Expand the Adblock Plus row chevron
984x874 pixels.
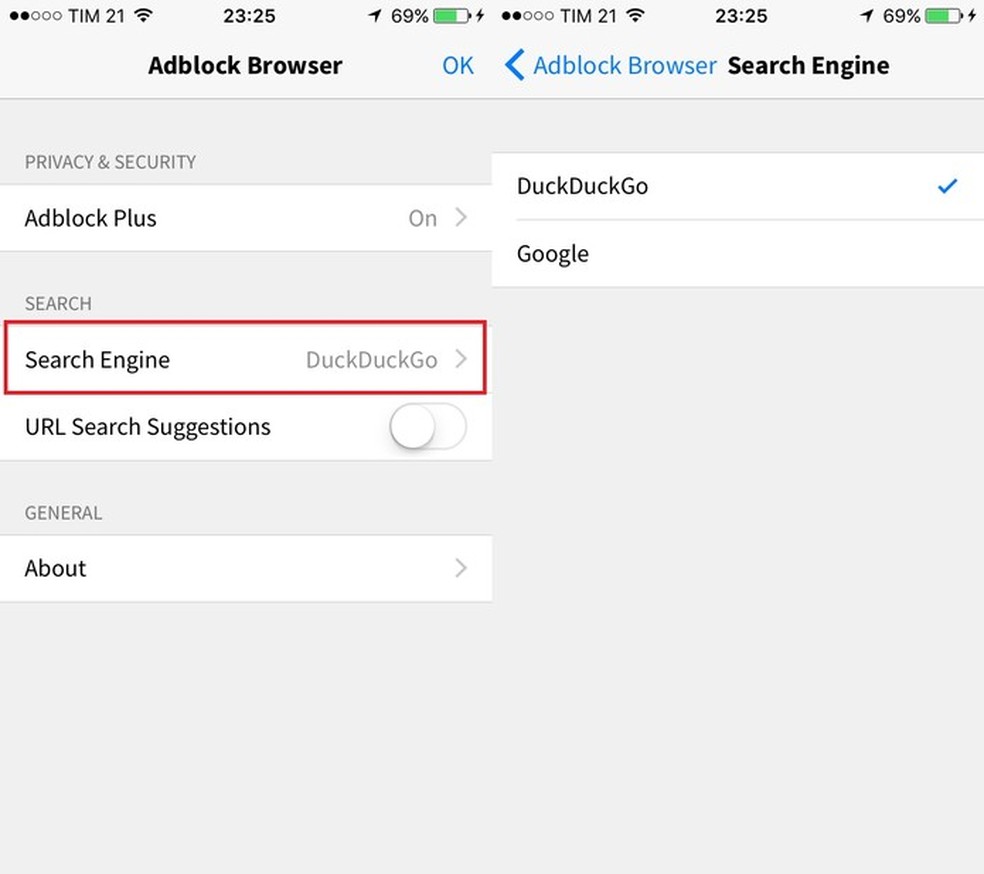tap(461, 218)
